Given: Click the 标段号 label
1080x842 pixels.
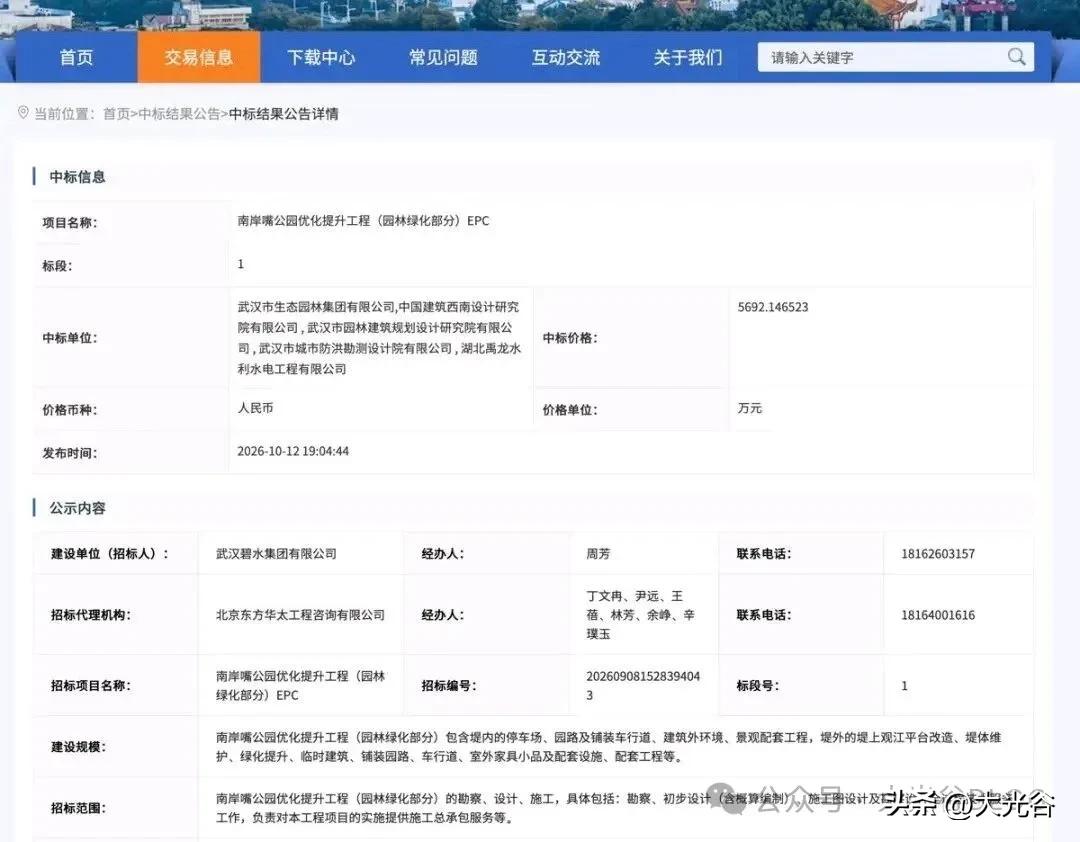Looking at the screenshot, I should click(x=758, y=686).
